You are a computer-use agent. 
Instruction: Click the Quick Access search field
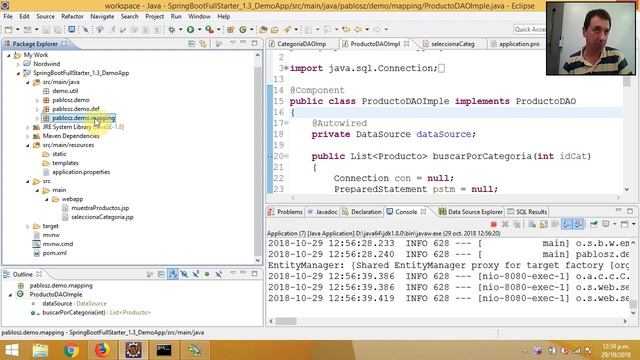(x=529, y=29)
